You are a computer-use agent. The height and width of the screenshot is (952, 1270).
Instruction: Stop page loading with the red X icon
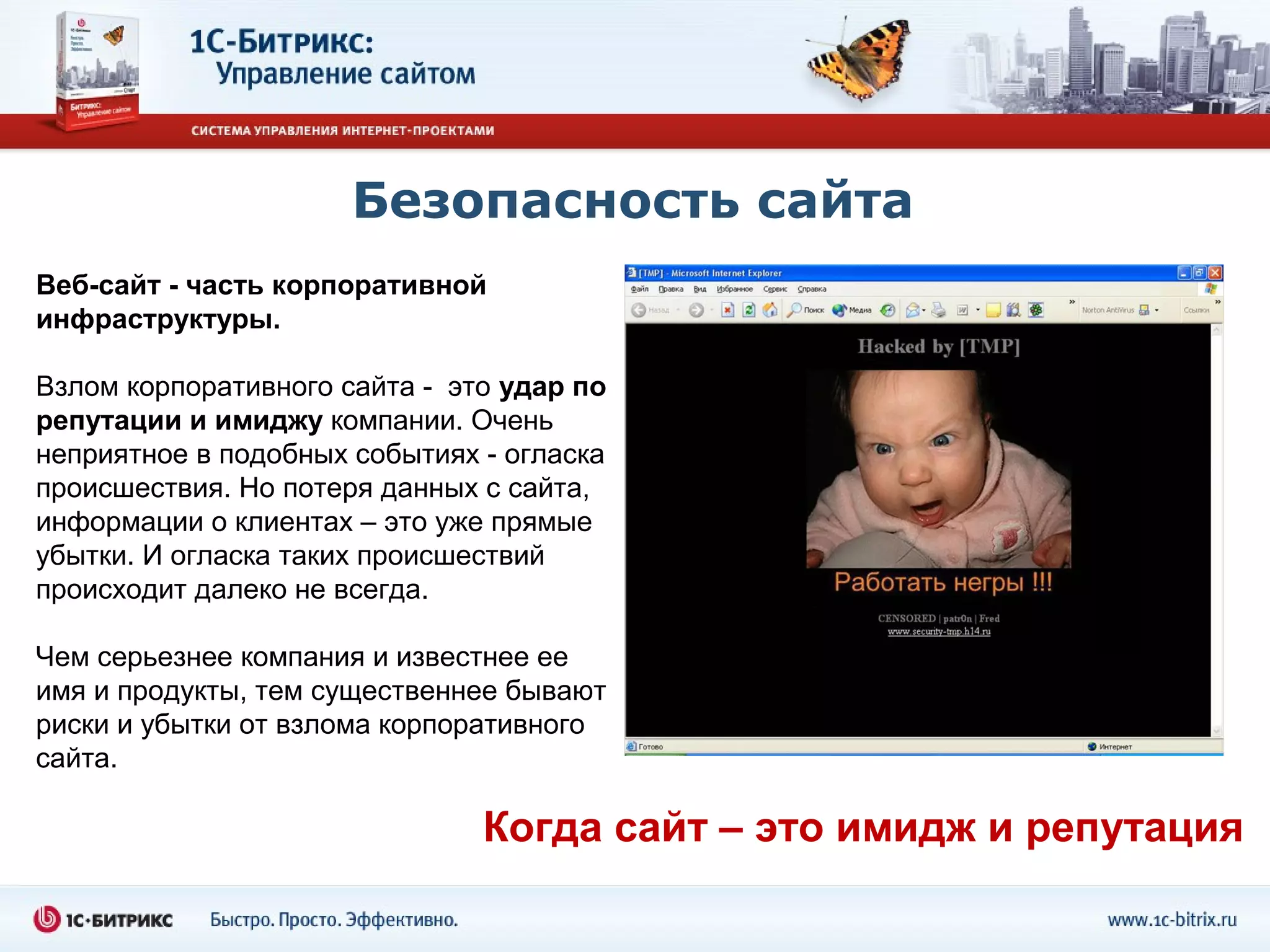pos(728,310)
